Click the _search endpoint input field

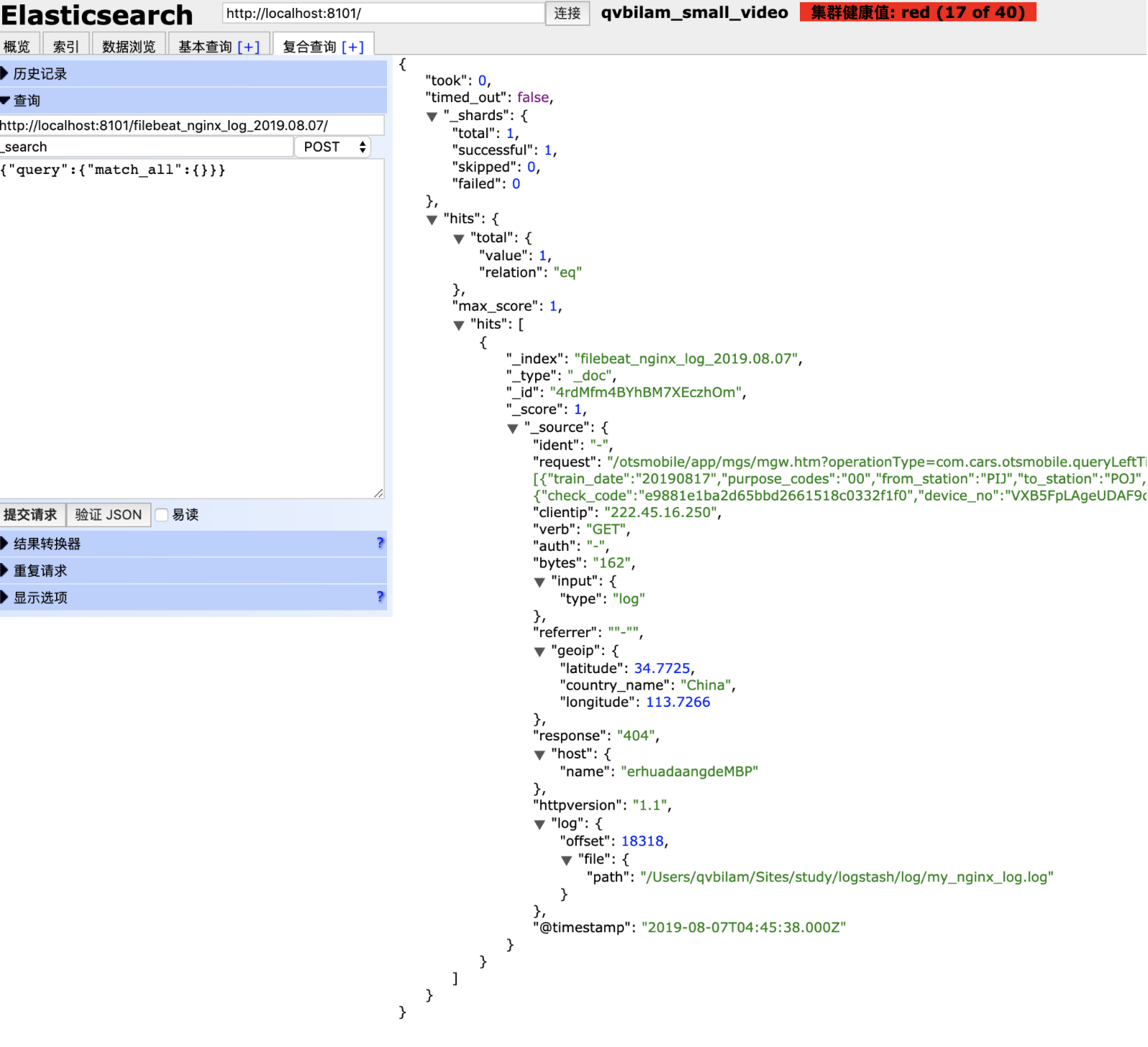coord(146,147)
